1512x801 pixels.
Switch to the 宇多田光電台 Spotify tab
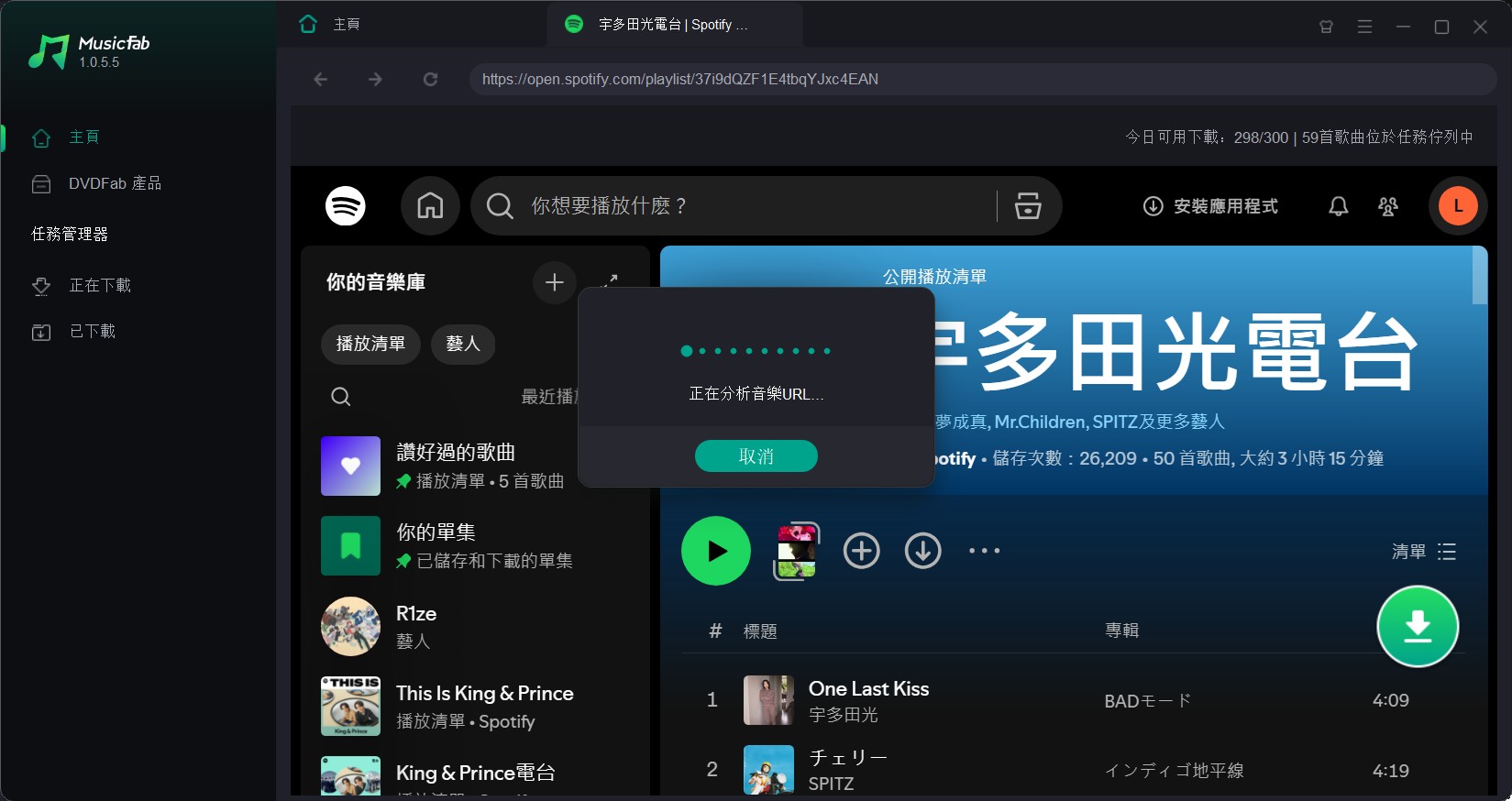(674, 25)
